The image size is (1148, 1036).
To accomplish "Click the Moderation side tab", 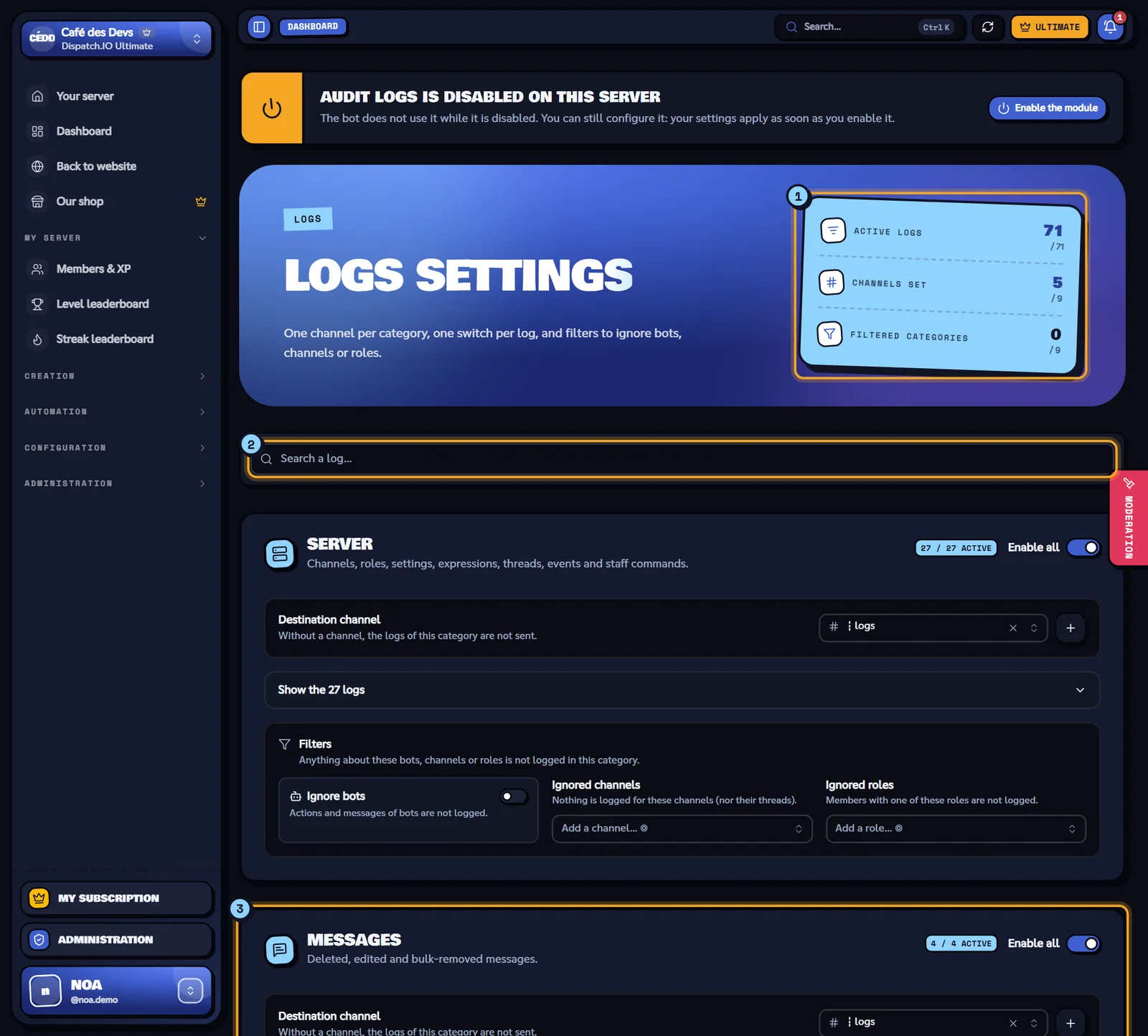I will coord(1129,518).
